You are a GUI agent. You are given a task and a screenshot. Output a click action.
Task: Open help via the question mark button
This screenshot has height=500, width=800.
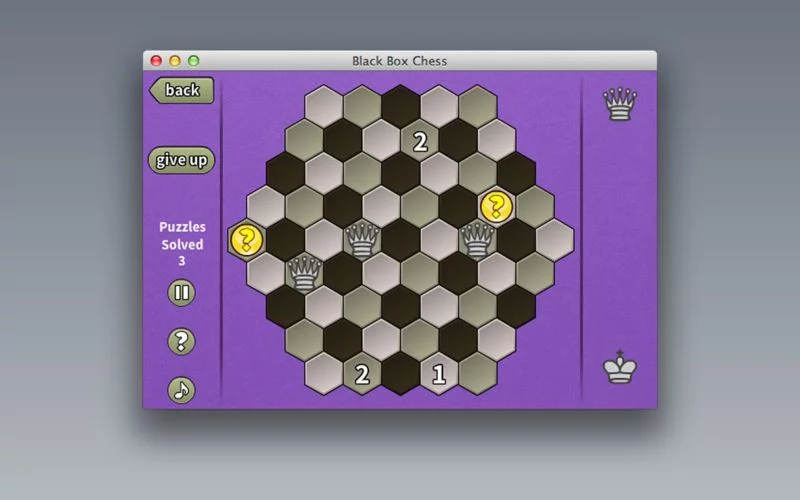[x=182, y=341]
